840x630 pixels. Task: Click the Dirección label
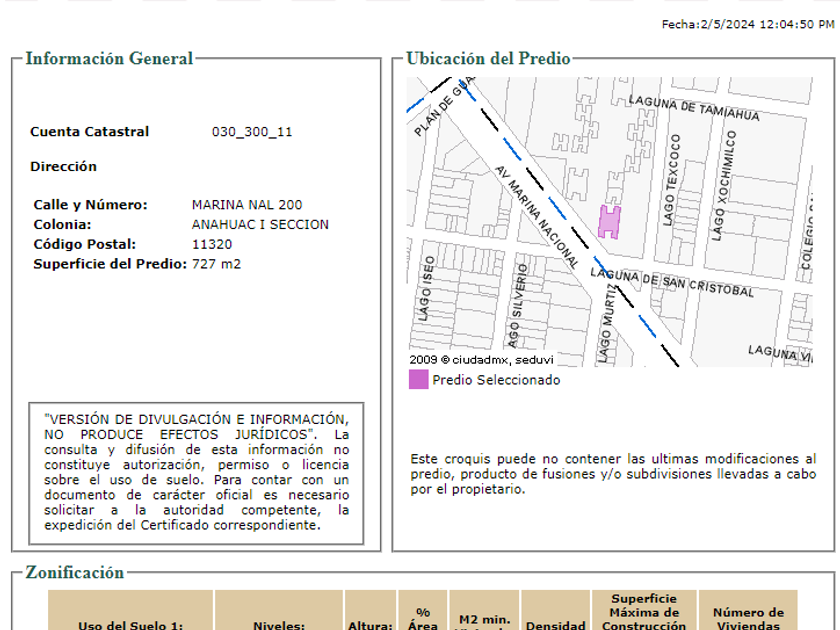pos(63,167)
